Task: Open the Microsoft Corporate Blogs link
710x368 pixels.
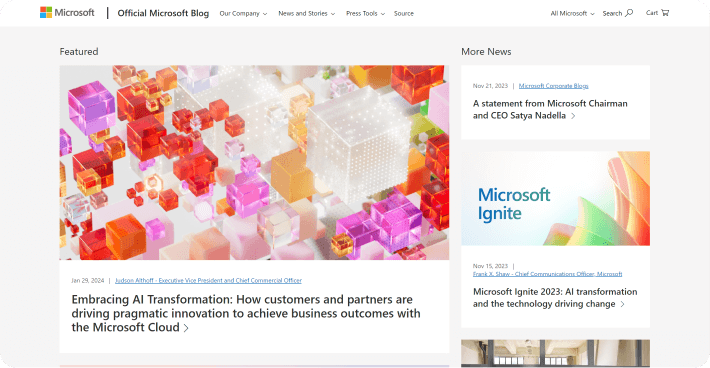Action: 553,86
